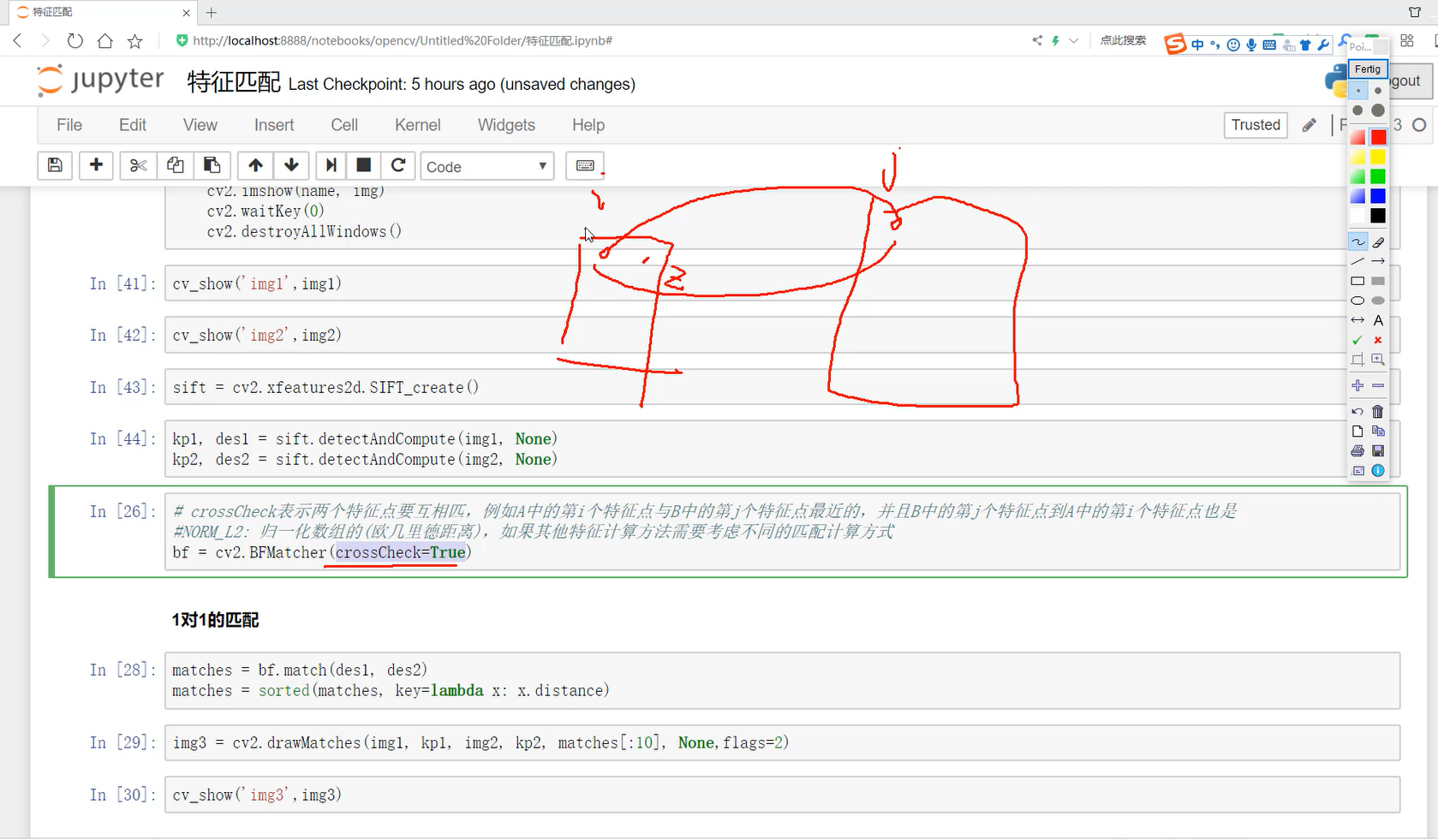Pick the black color swatch
Image resolution: width=1438 pixels, height=840 pixels.
1378,216
